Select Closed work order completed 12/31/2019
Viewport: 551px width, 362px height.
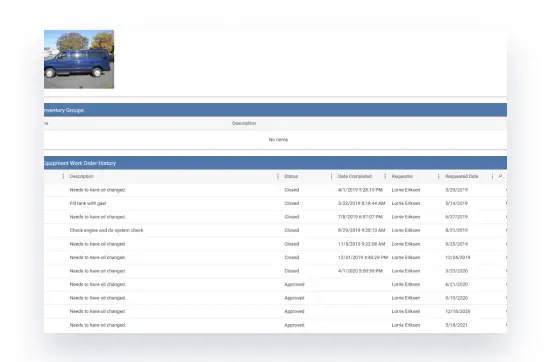click(275, 258)
